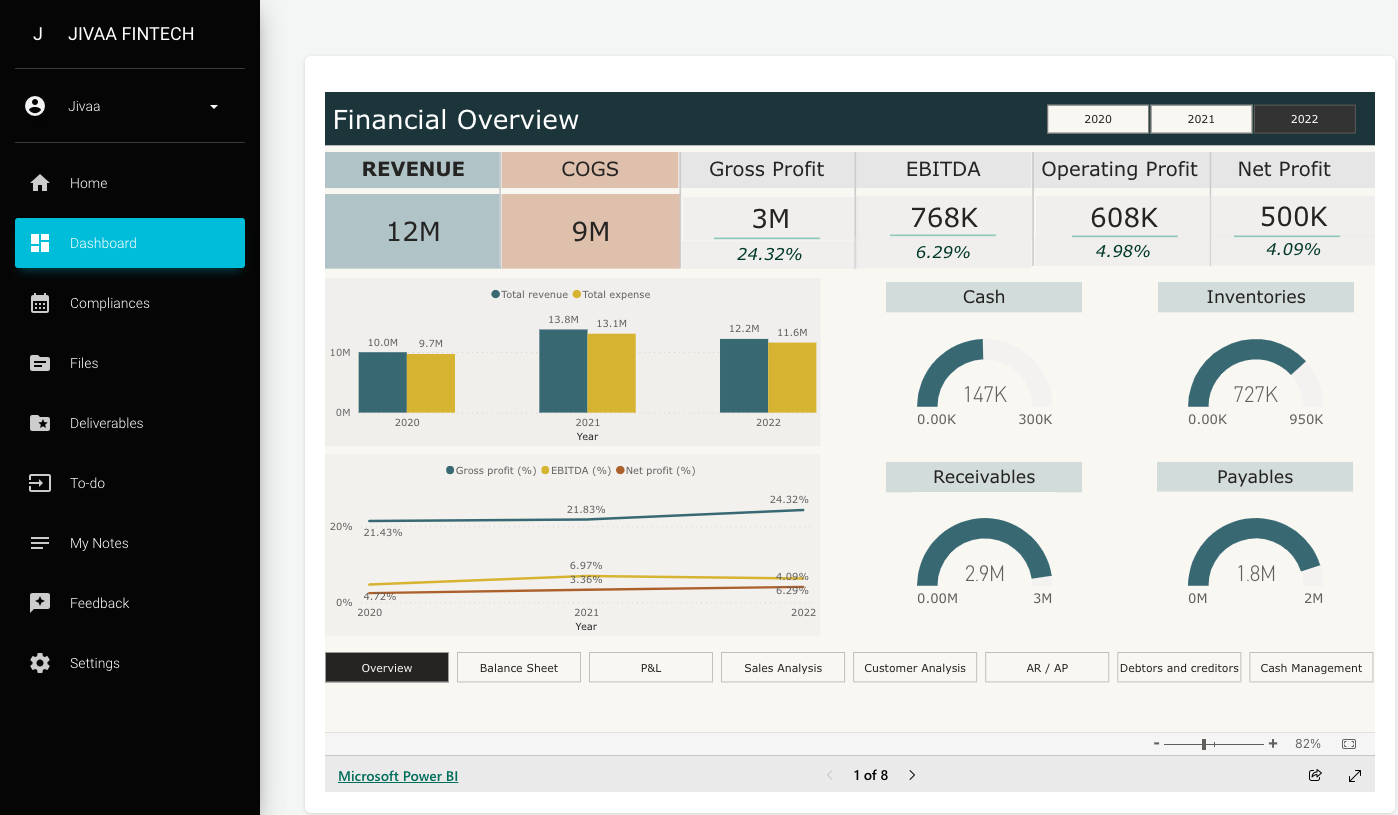
Task: Open the Balance Sheet tab
Action: [x=518, y=667]
